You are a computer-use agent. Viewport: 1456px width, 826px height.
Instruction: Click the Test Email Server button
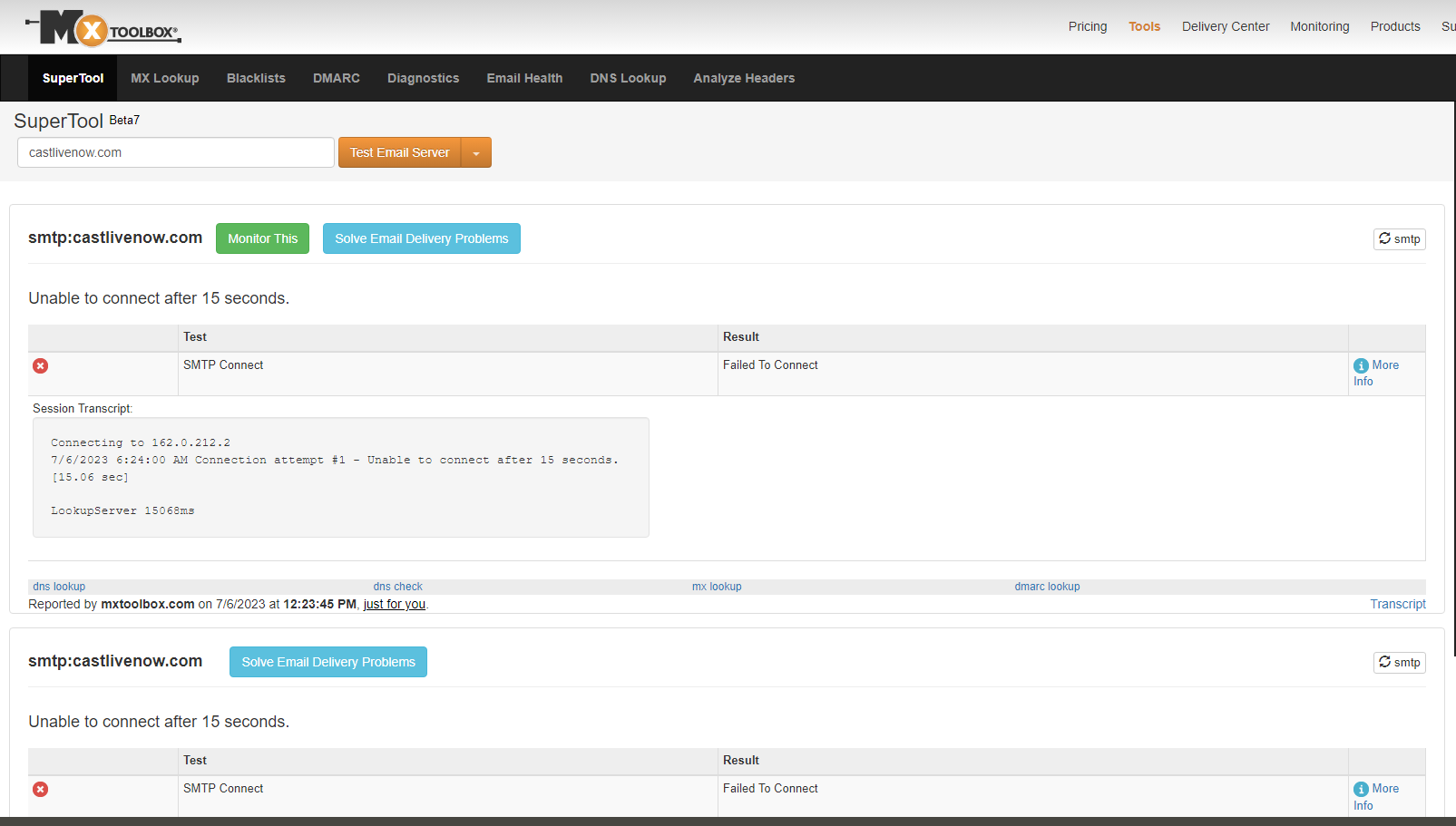tap(400, 152)
